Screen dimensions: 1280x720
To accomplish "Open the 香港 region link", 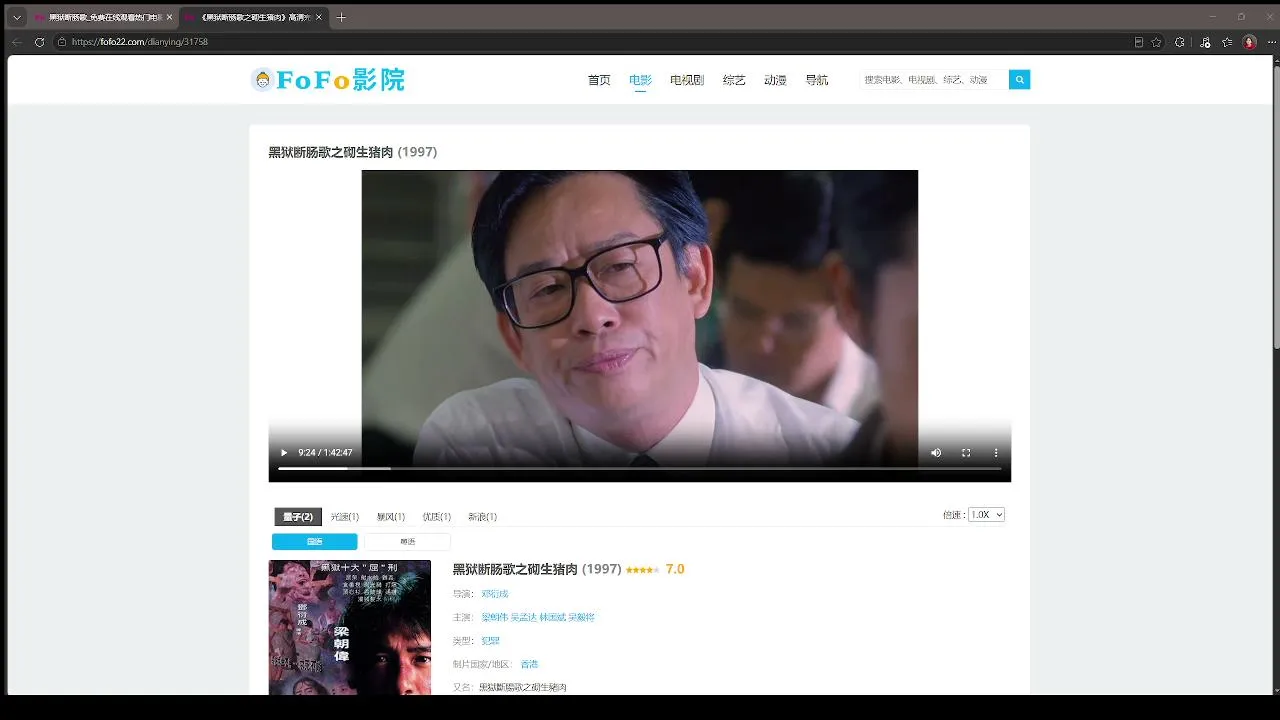I will point(529,664).
